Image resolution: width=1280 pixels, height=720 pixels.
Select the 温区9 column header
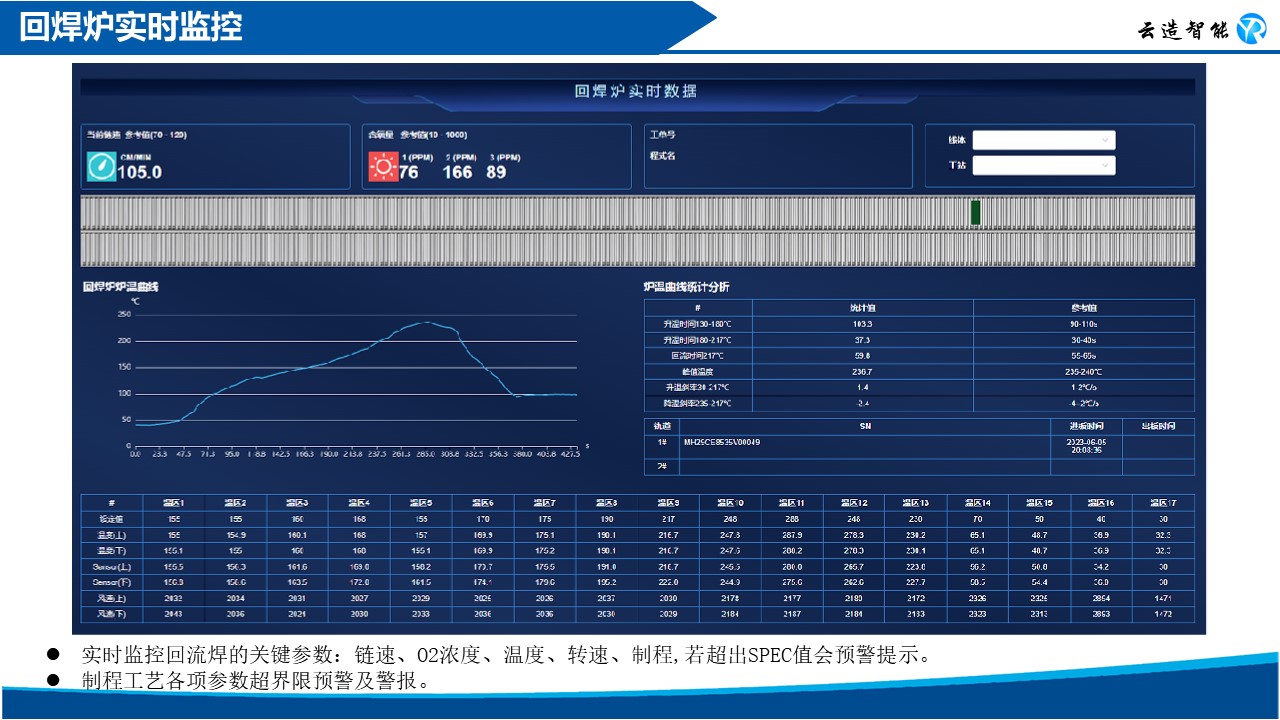click(669, 503)
